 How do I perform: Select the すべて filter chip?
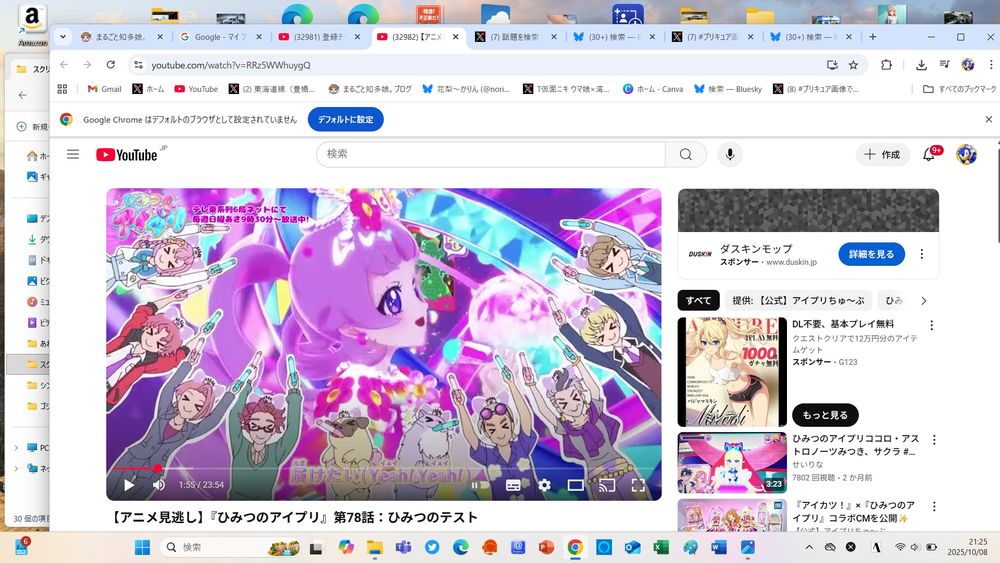[x=698, y=300]
